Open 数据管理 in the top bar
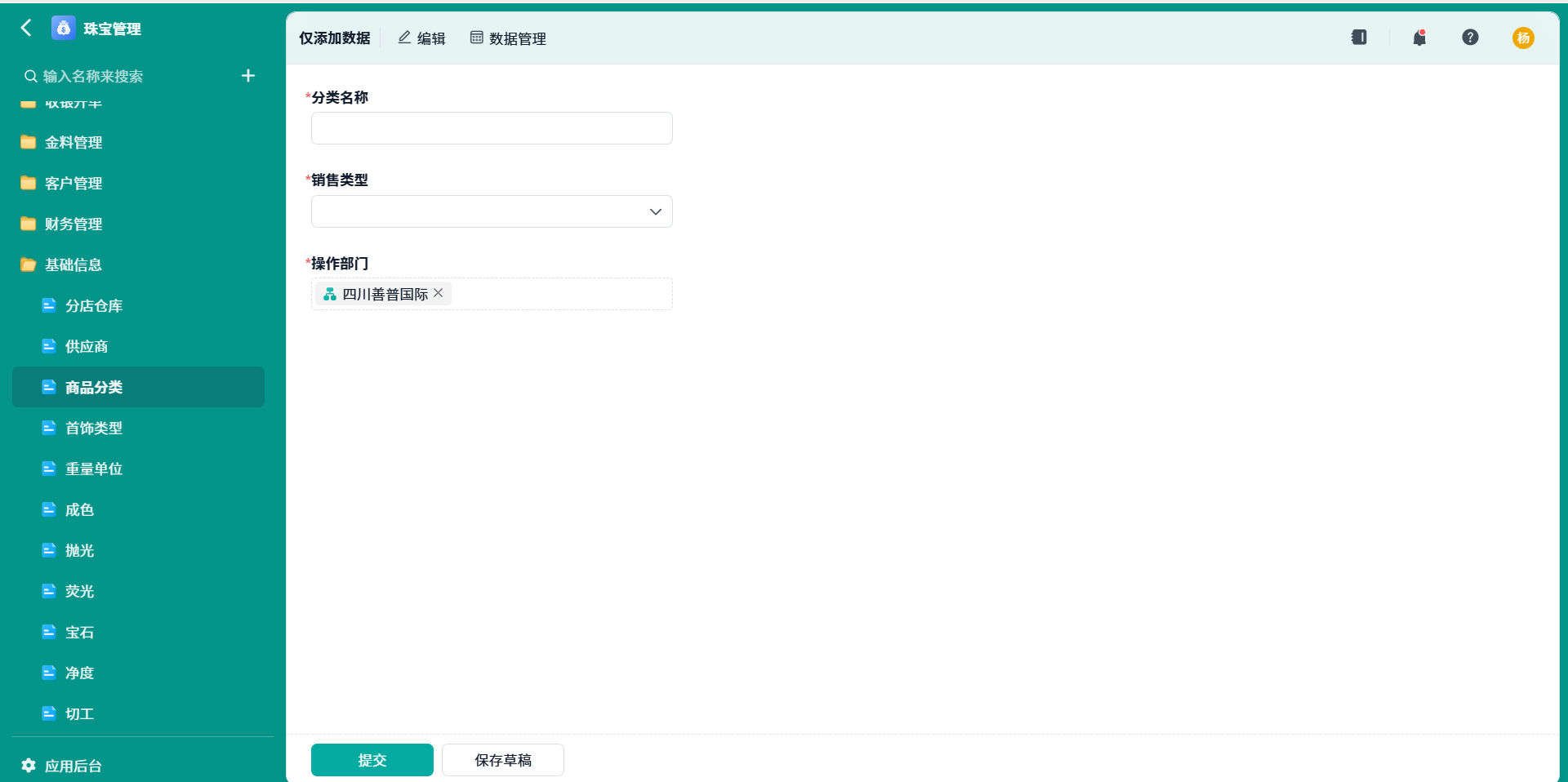The width and height of the screenshot is (1568, 782). [508, 38]
